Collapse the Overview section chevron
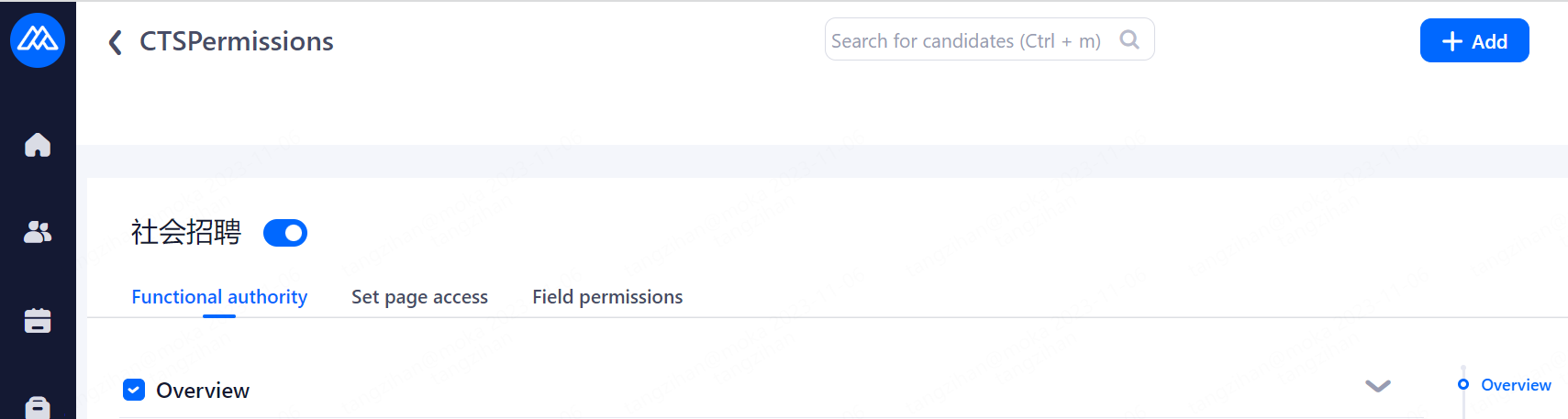The height and width of the screenshot is (419, 1568). pyautogui.click(x=1377, y=386)
